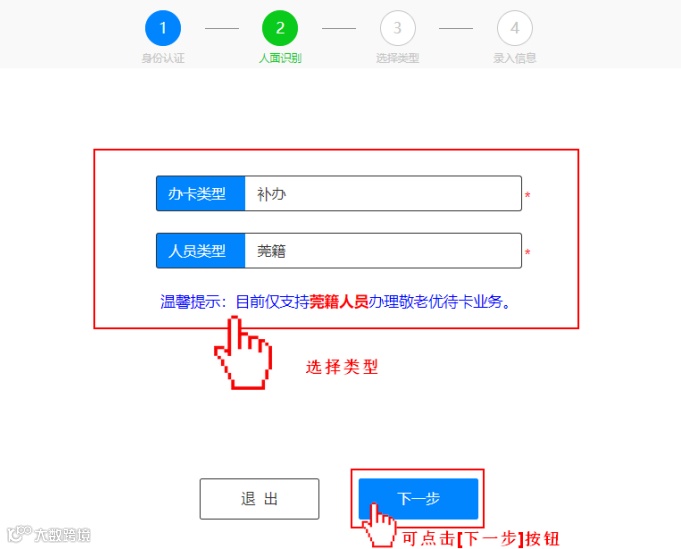Image resolution: width=681 pixels, height=549 pixels.
Task: Click the red 选择类型 annotation text
Action: (x=342, y=367)
